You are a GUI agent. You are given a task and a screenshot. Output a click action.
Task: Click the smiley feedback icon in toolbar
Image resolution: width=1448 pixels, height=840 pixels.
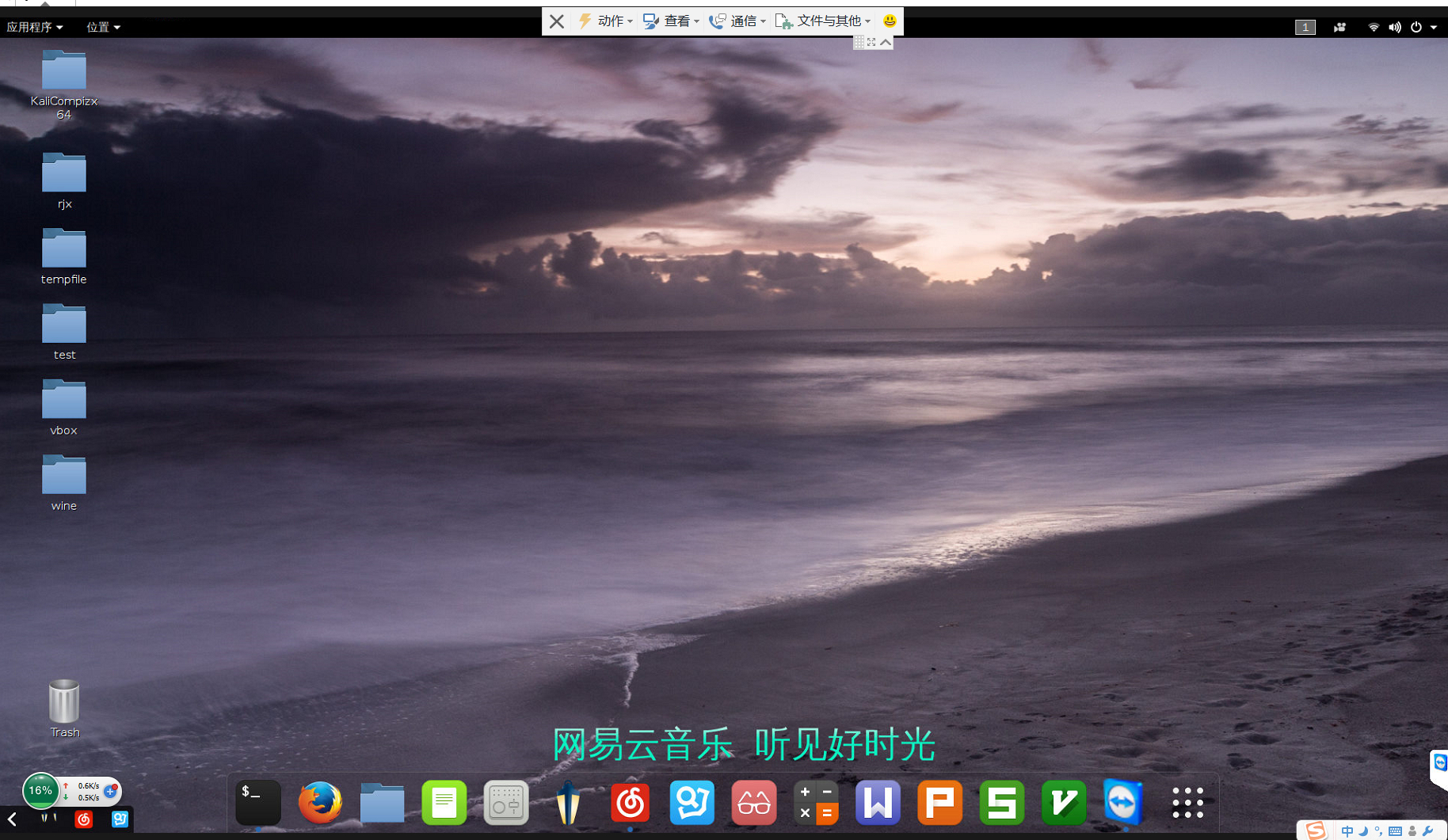tap(890, 21)
